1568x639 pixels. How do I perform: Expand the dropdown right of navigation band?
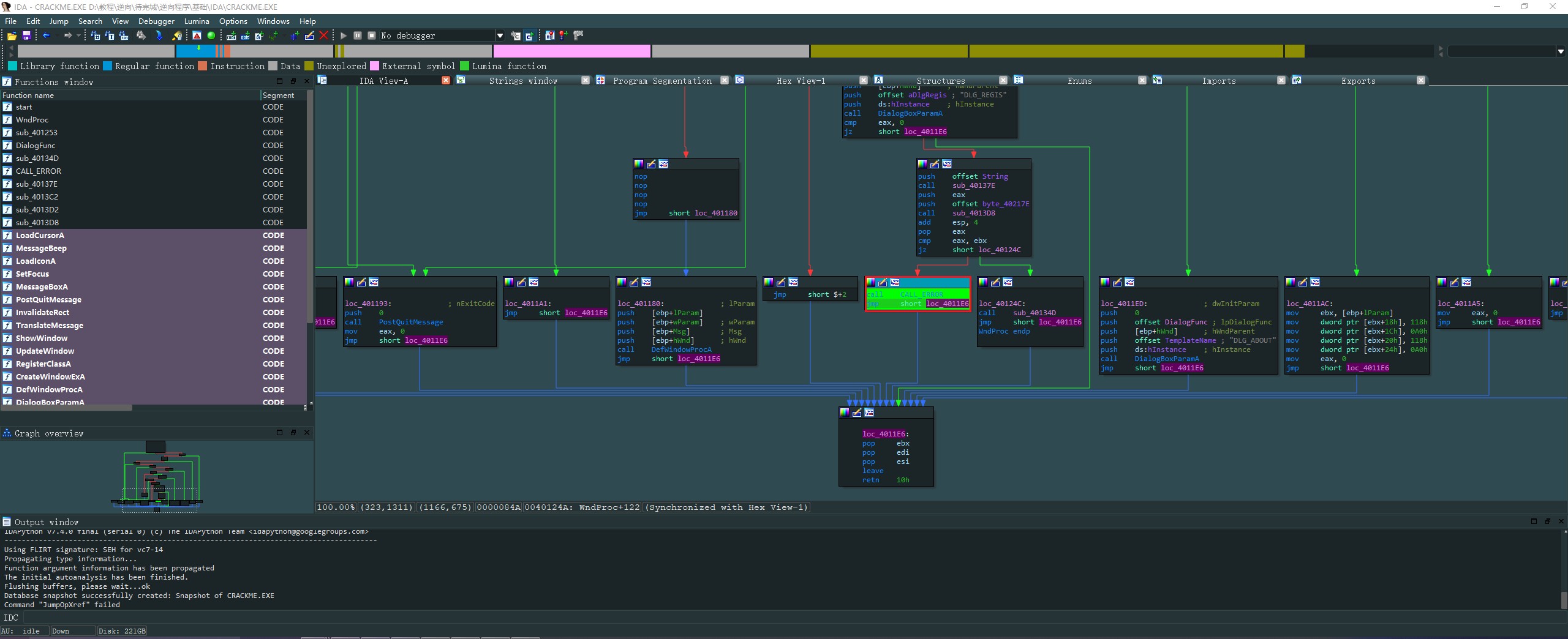coord(1560,52)
